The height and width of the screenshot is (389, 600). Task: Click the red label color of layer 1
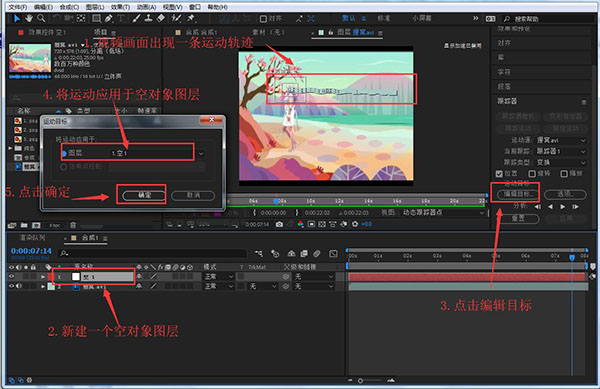51,276
